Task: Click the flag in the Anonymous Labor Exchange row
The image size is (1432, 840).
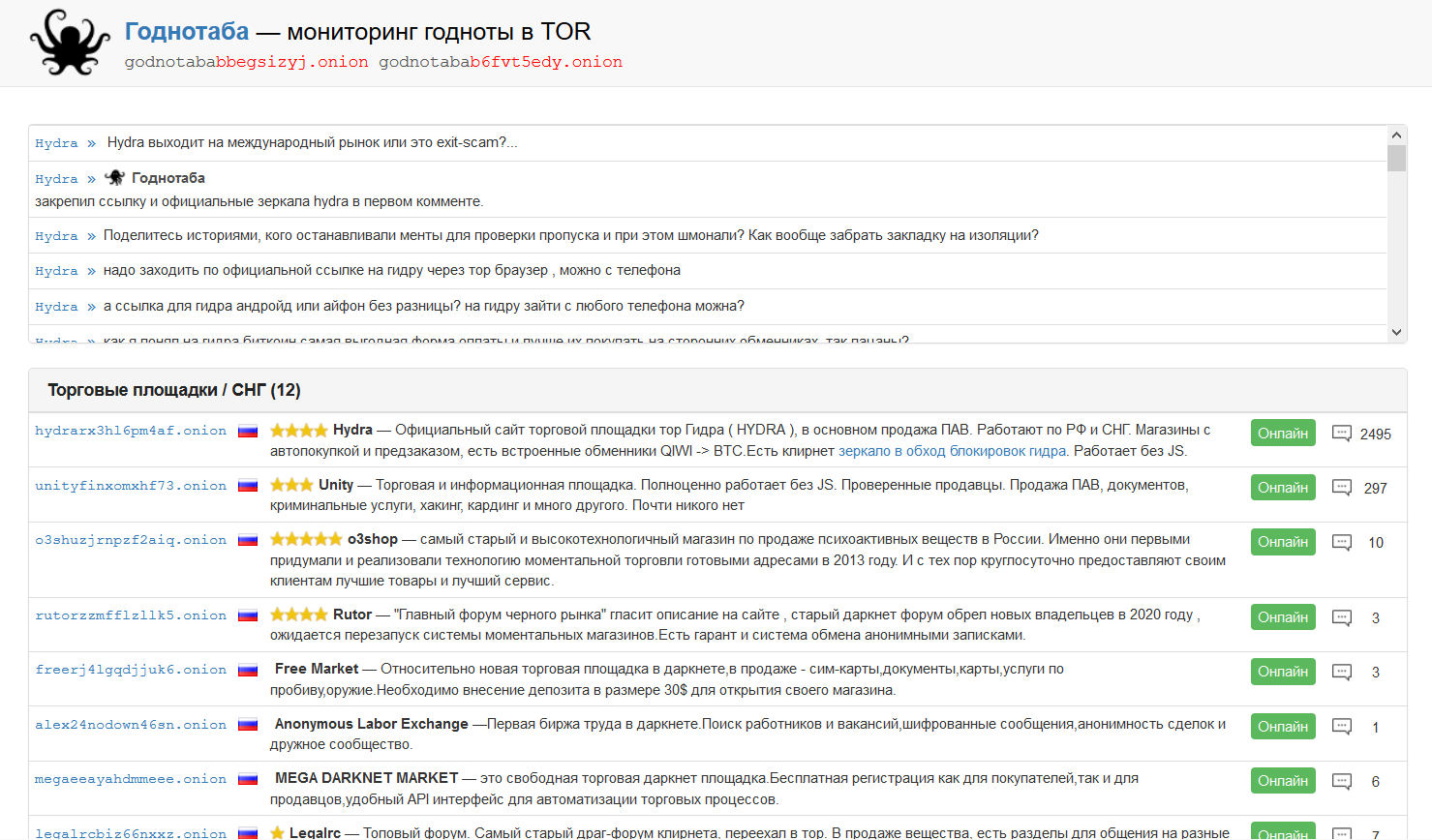Action: (248, 725)
